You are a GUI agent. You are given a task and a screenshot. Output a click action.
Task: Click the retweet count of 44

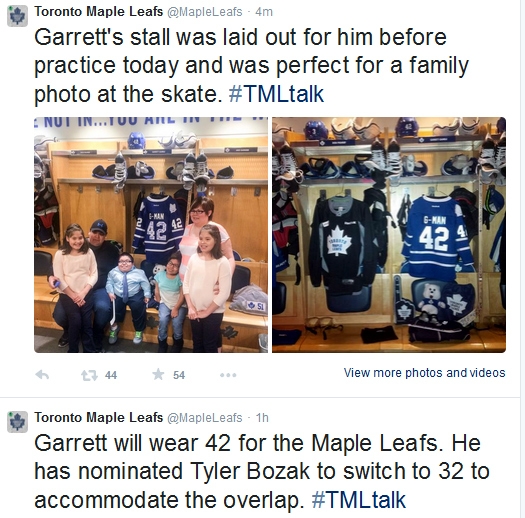coord(111,375)
